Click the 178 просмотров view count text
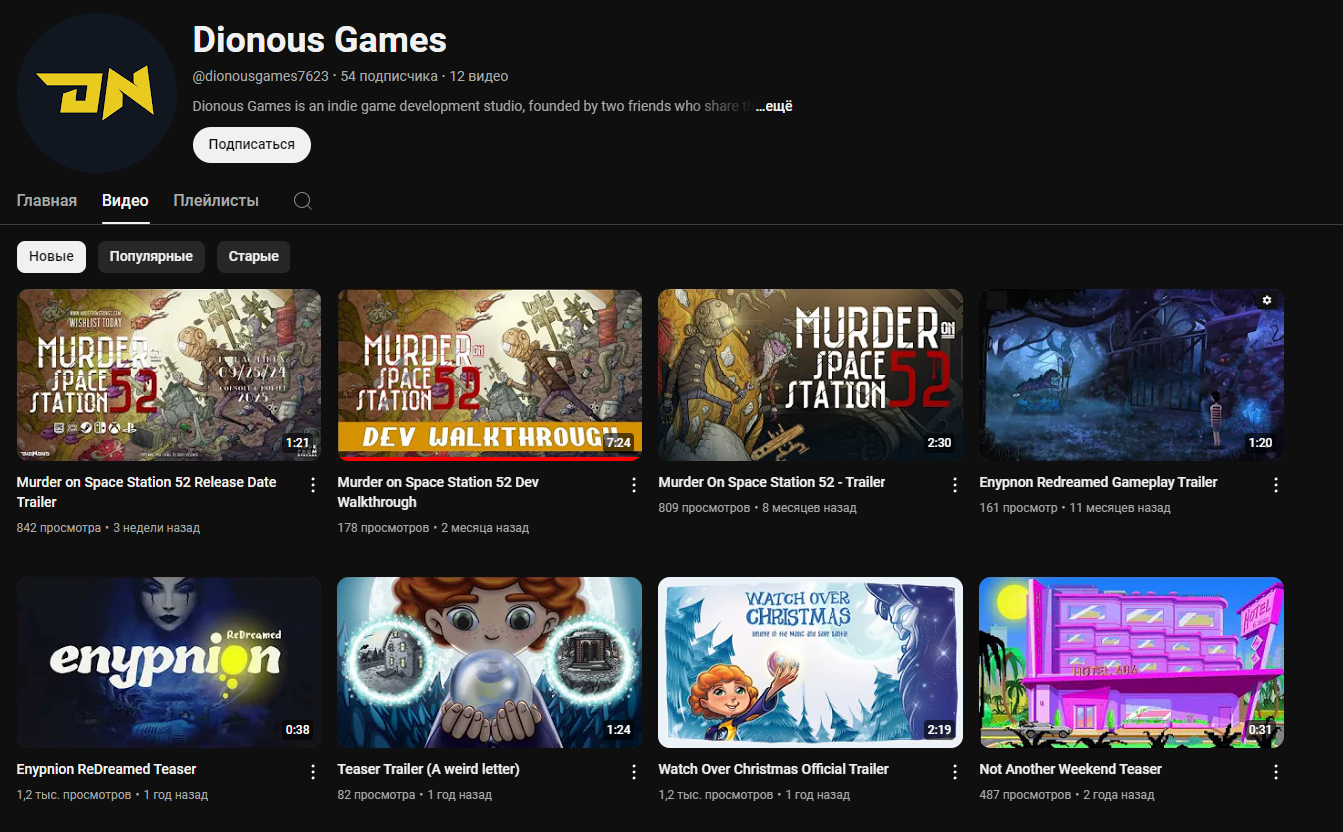 point(384,528)
